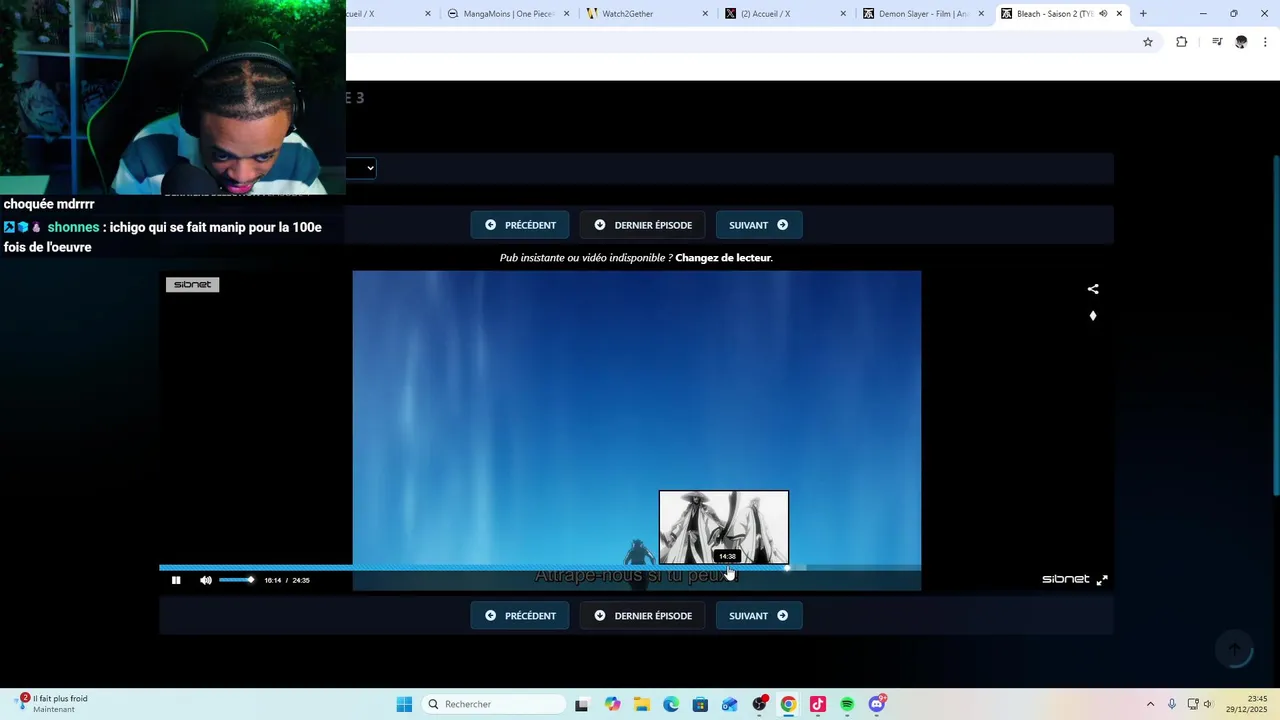Image resolution: width=1280 pixels, height=720 pixels.
Task: Click the 14:38 seek preview thumbnail
Action: point(724,527)
